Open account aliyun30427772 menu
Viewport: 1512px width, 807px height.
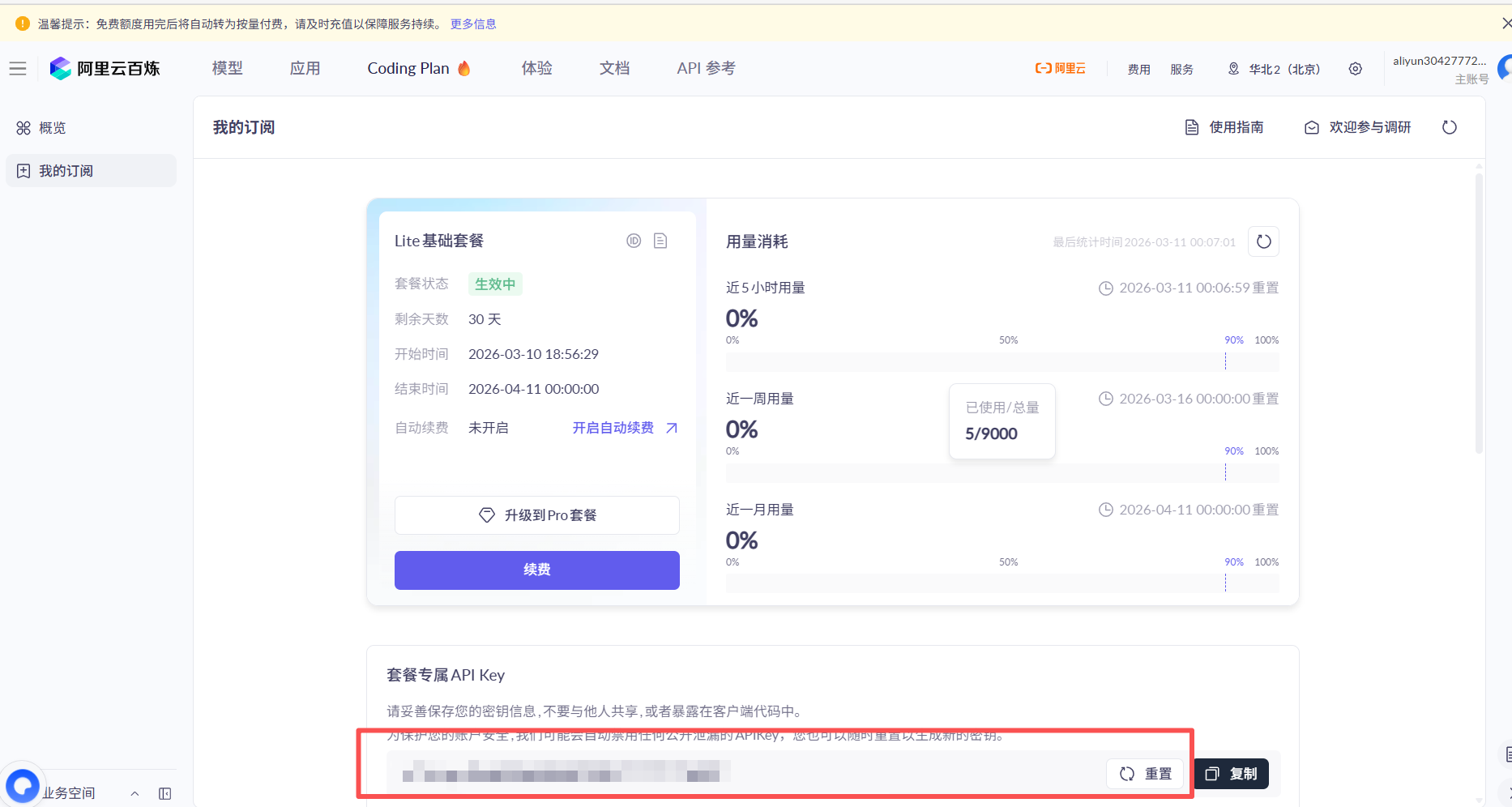[1439, 69]
